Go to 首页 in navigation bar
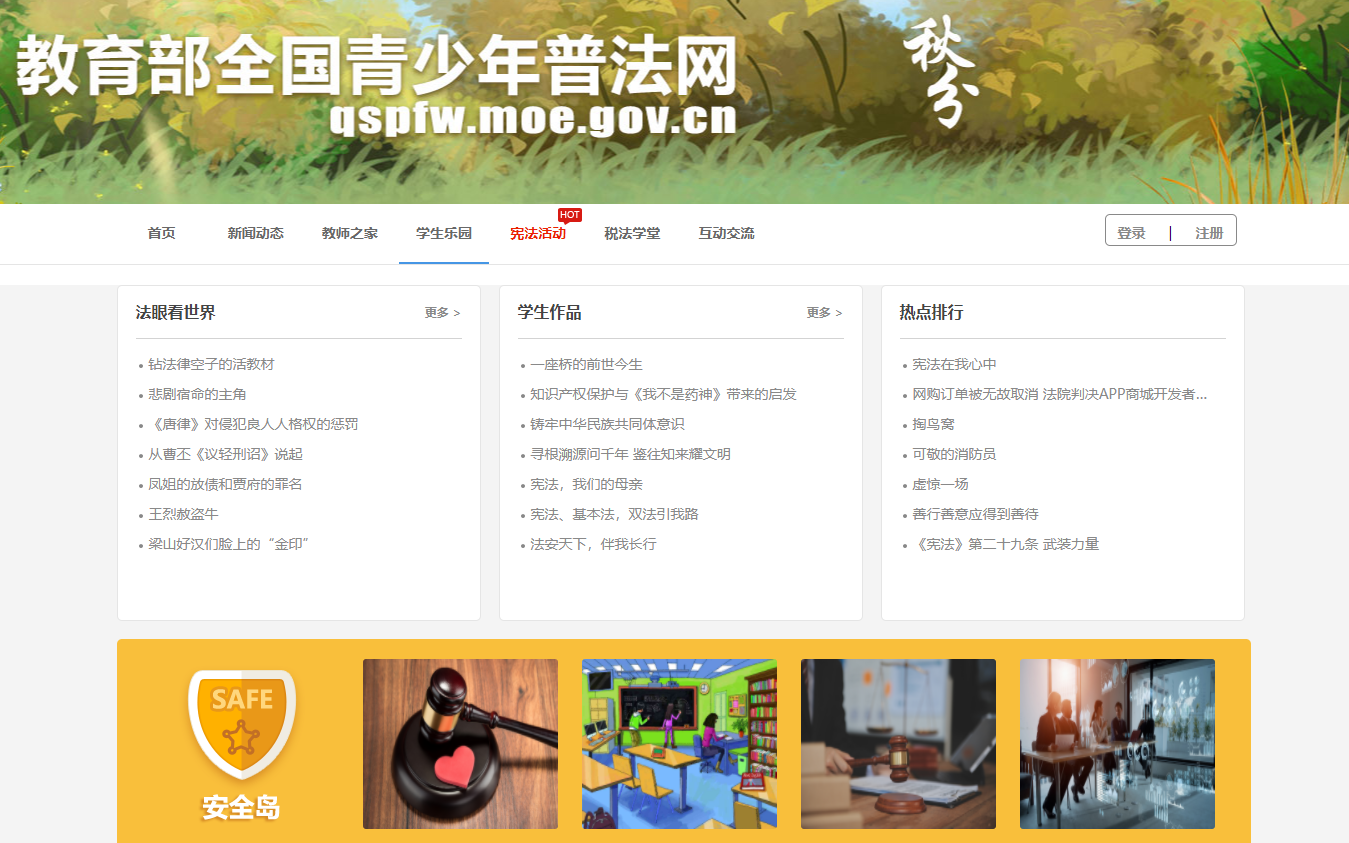The image size is (1349, 843). (x=161, y=234)
